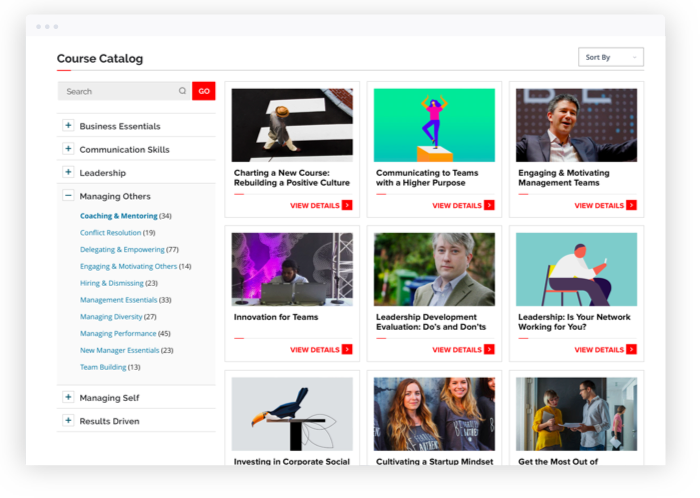View details text for Is Your Network Working
The image size is (700, 498).
click(599, 350)
